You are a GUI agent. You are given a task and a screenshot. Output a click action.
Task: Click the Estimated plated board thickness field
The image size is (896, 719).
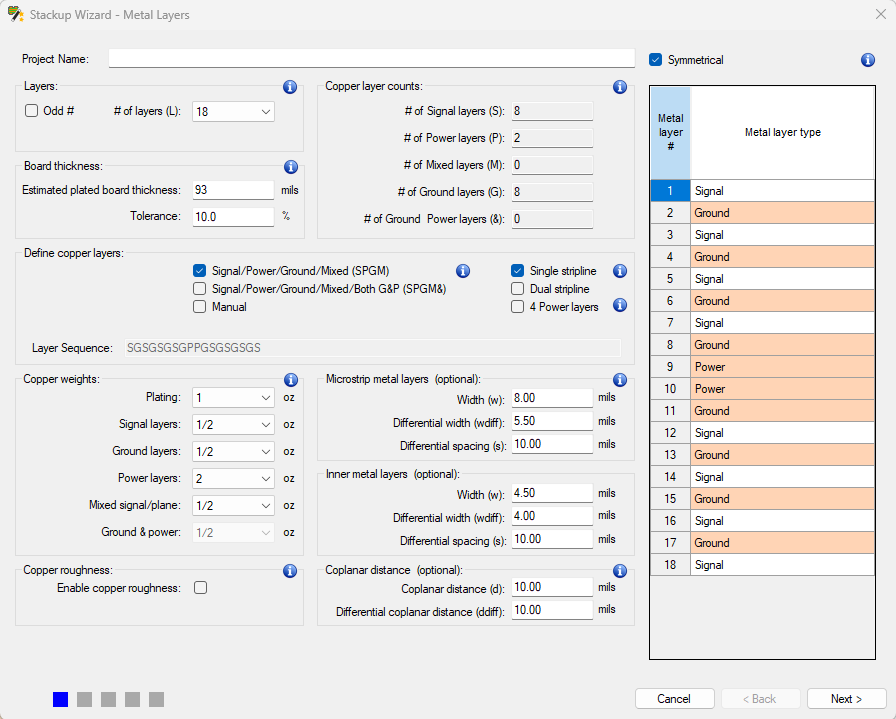(233, 190)
